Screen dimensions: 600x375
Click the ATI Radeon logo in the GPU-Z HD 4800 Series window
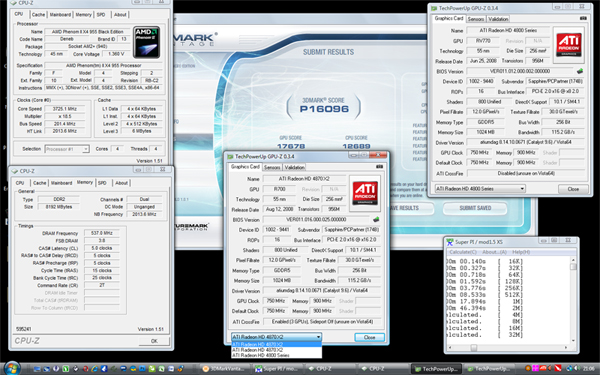(x=569, y=45)
